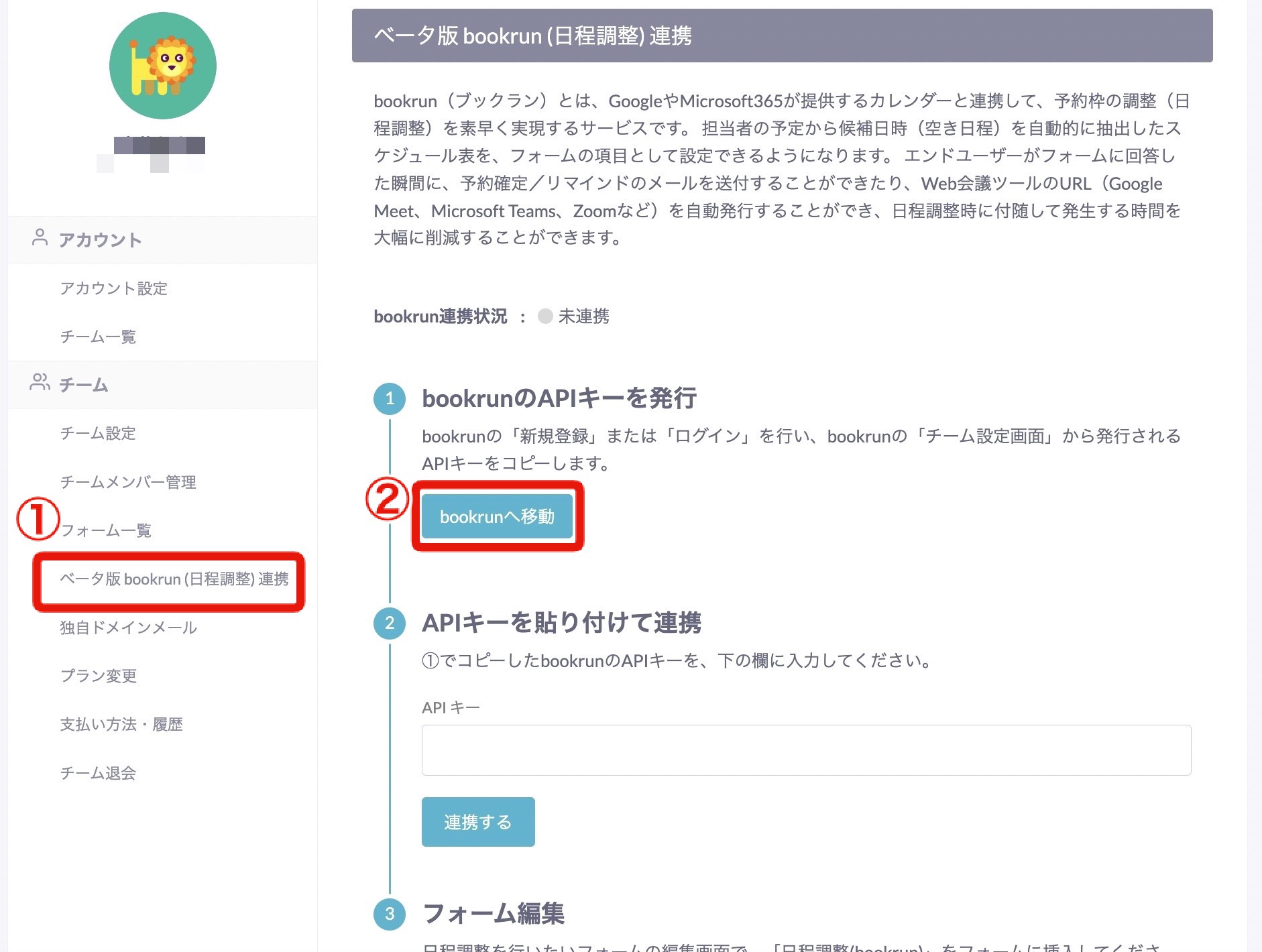Open チーム設定 in the sidebar
The height and width of the screenshot is (952, 1262).
pyautogui.click(x=98, y=433)
